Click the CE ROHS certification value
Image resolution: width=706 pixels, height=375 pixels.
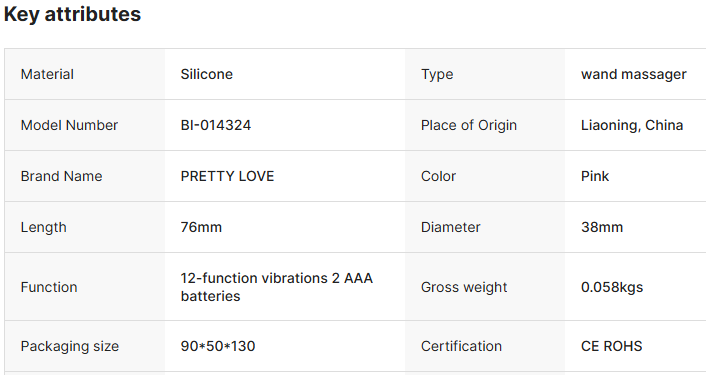click(x=611, y=346)
